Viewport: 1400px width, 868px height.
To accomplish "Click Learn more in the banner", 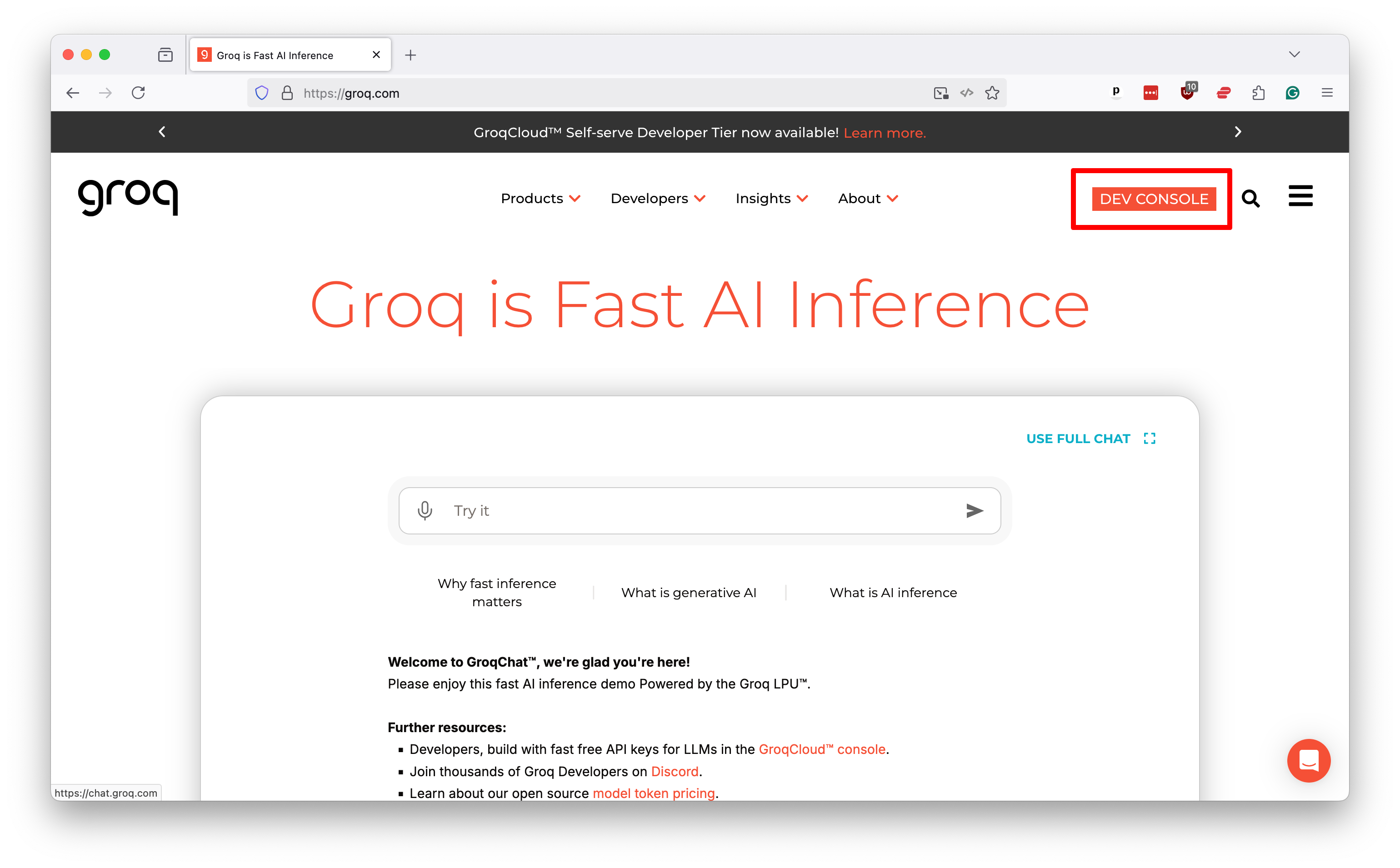I will tap(884, 133).
